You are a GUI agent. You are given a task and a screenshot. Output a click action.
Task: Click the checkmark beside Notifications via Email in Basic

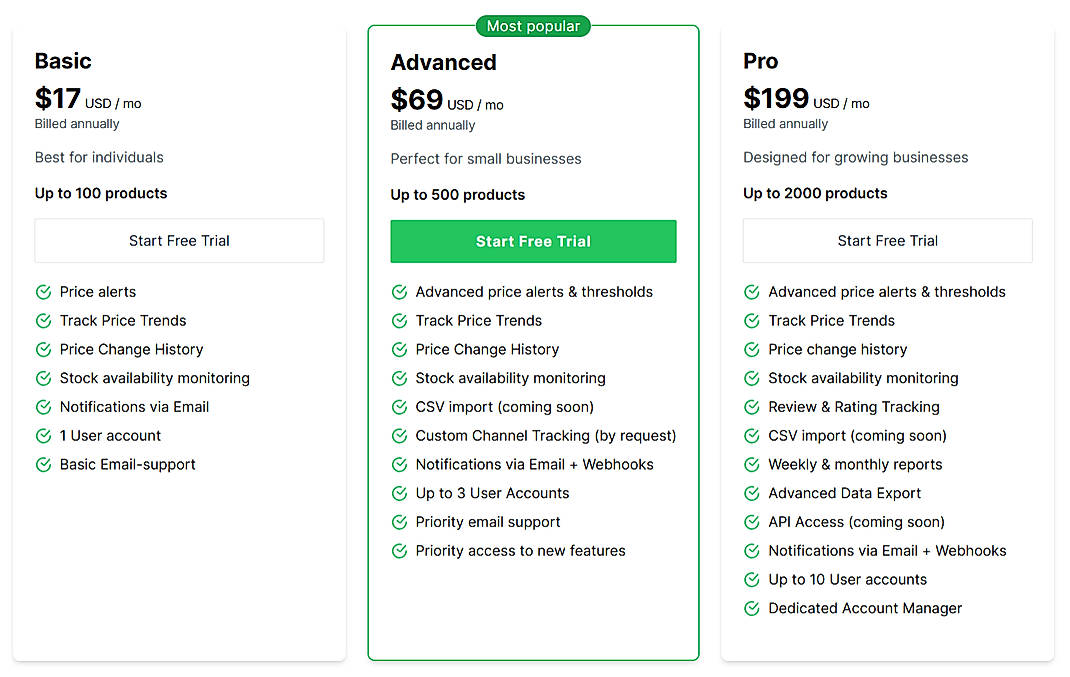(43, 407)
